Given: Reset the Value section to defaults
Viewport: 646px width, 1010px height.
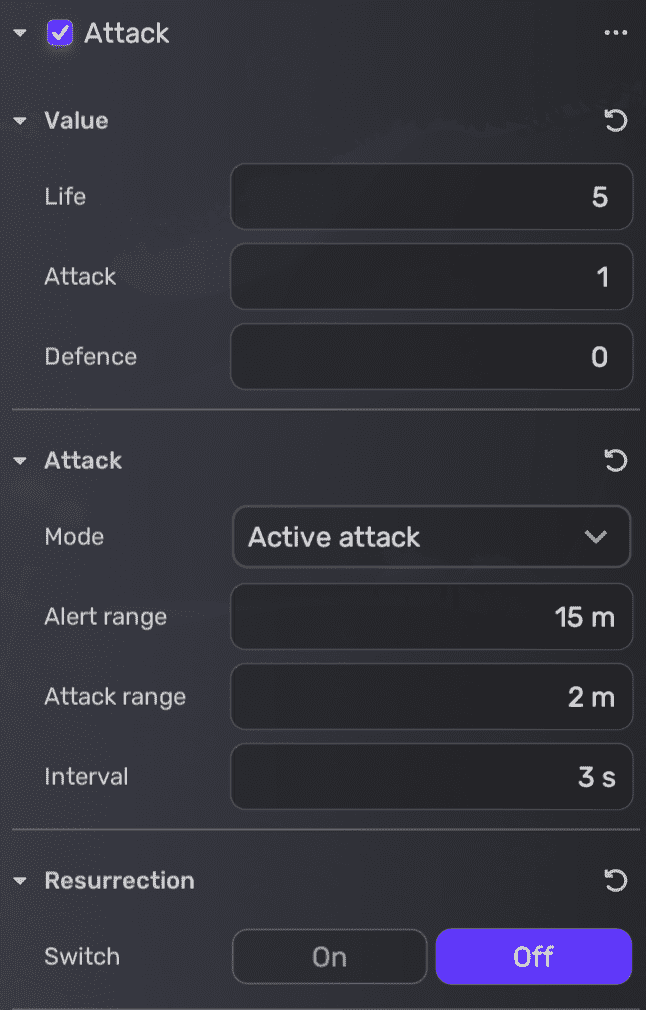Looking at the screenshot, I should coord(616,120).
